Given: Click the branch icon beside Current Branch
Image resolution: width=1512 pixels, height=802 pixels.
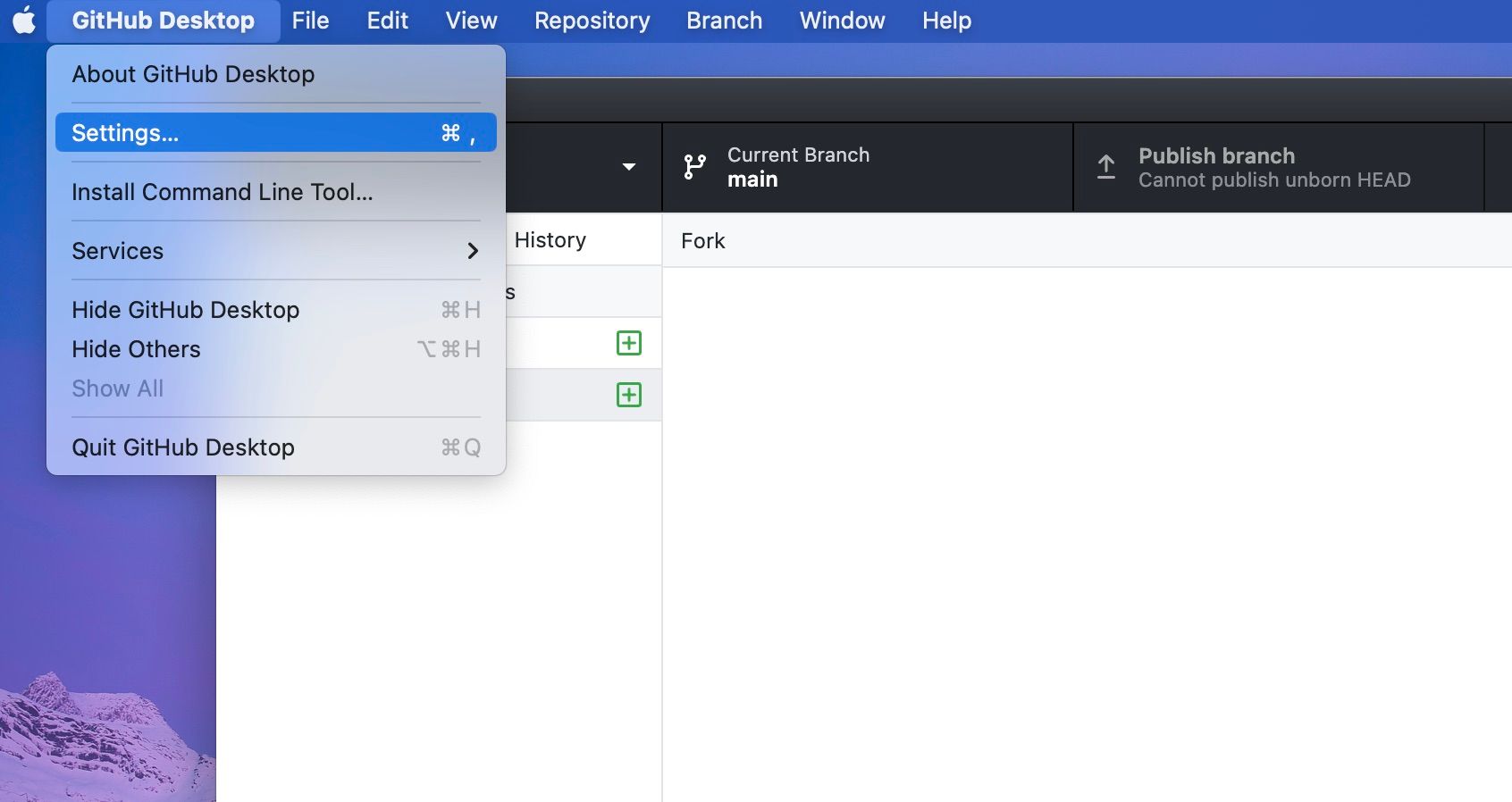Looking at the screenshot, I should (694, 167).
